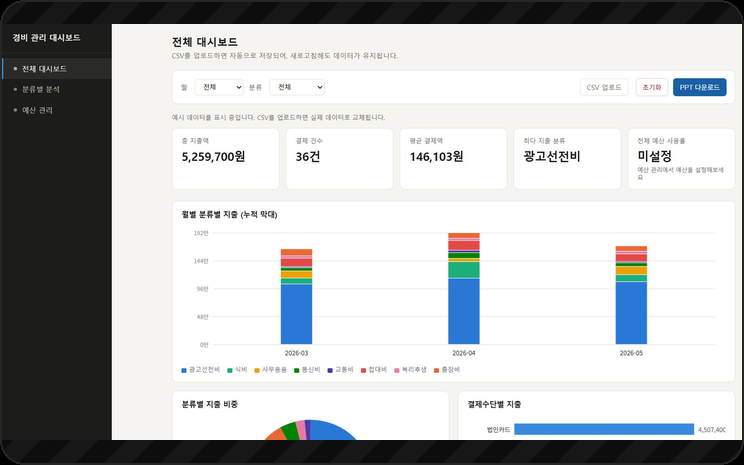Click the 총 지출액 5,259,700원 card

click(225, 158)
